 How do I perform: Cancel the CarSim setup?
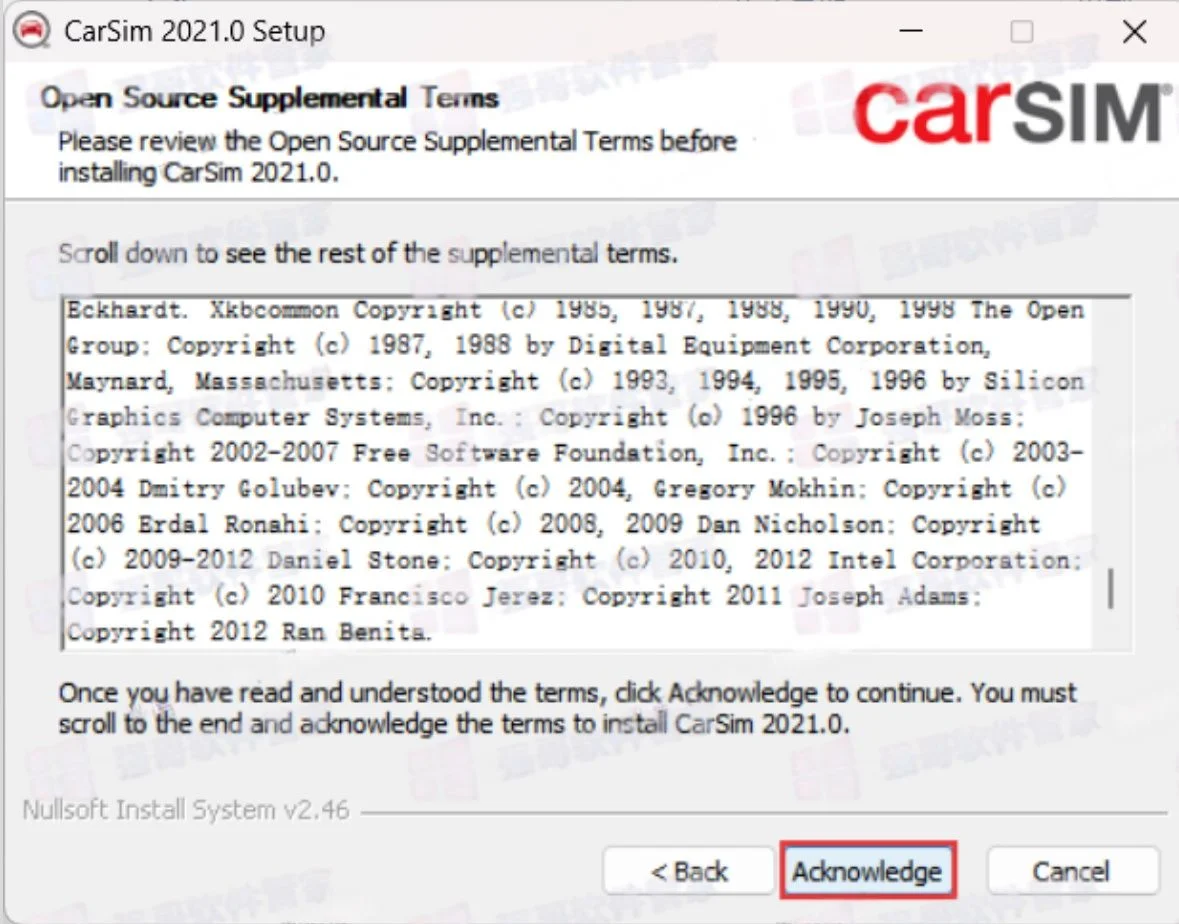[x=1071, y=871]
